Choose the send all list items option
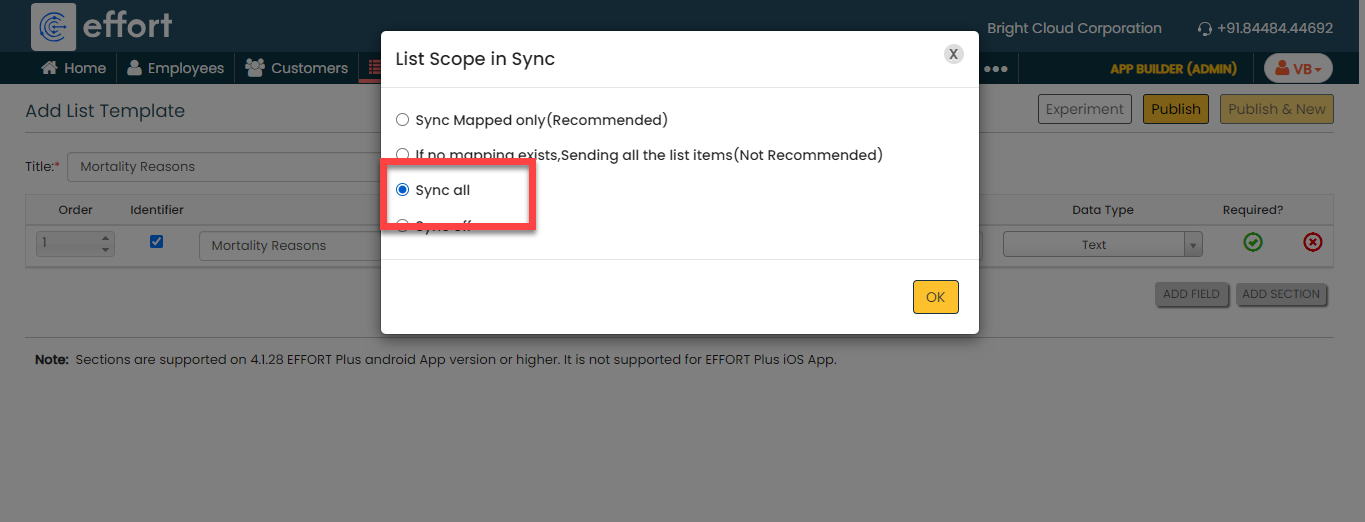Screen dimensions: 1365x522 point(403,155)
